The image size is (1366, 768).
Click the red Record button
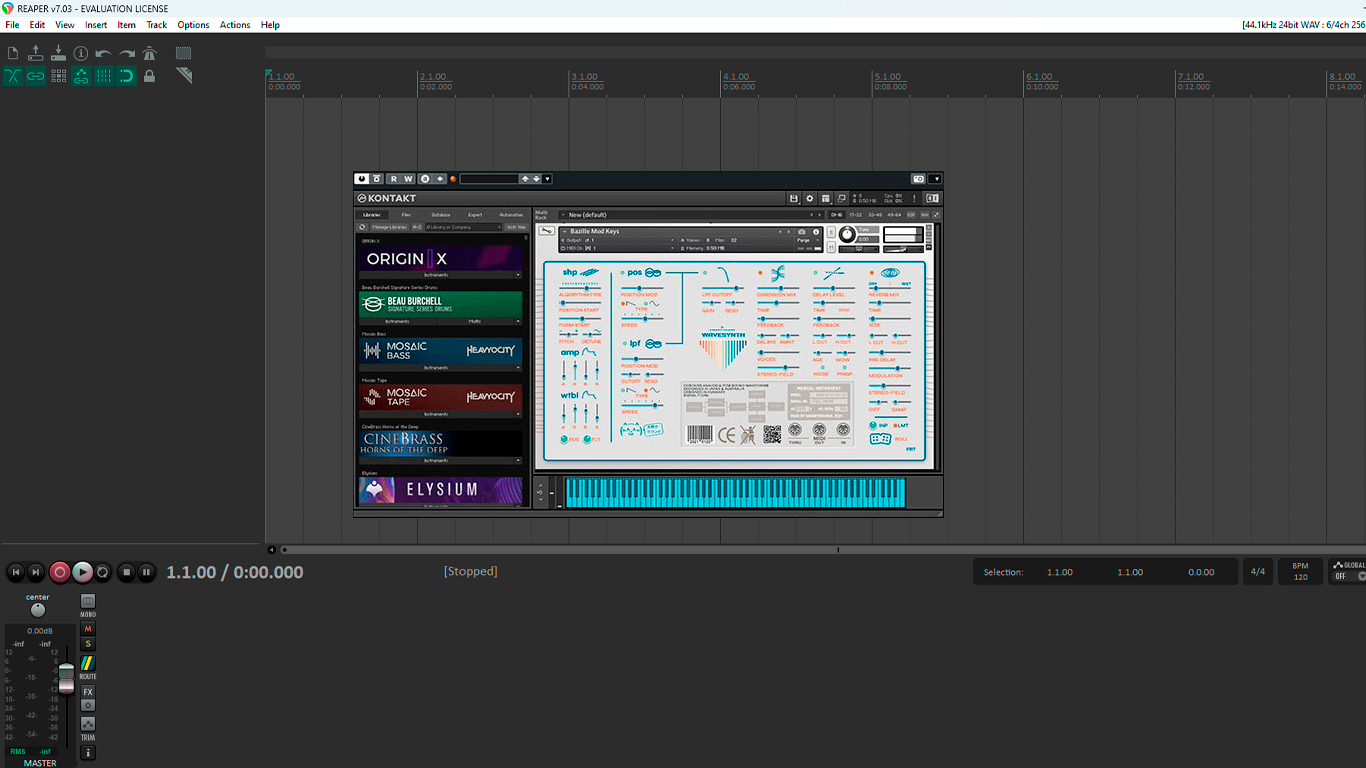(60, 572)
